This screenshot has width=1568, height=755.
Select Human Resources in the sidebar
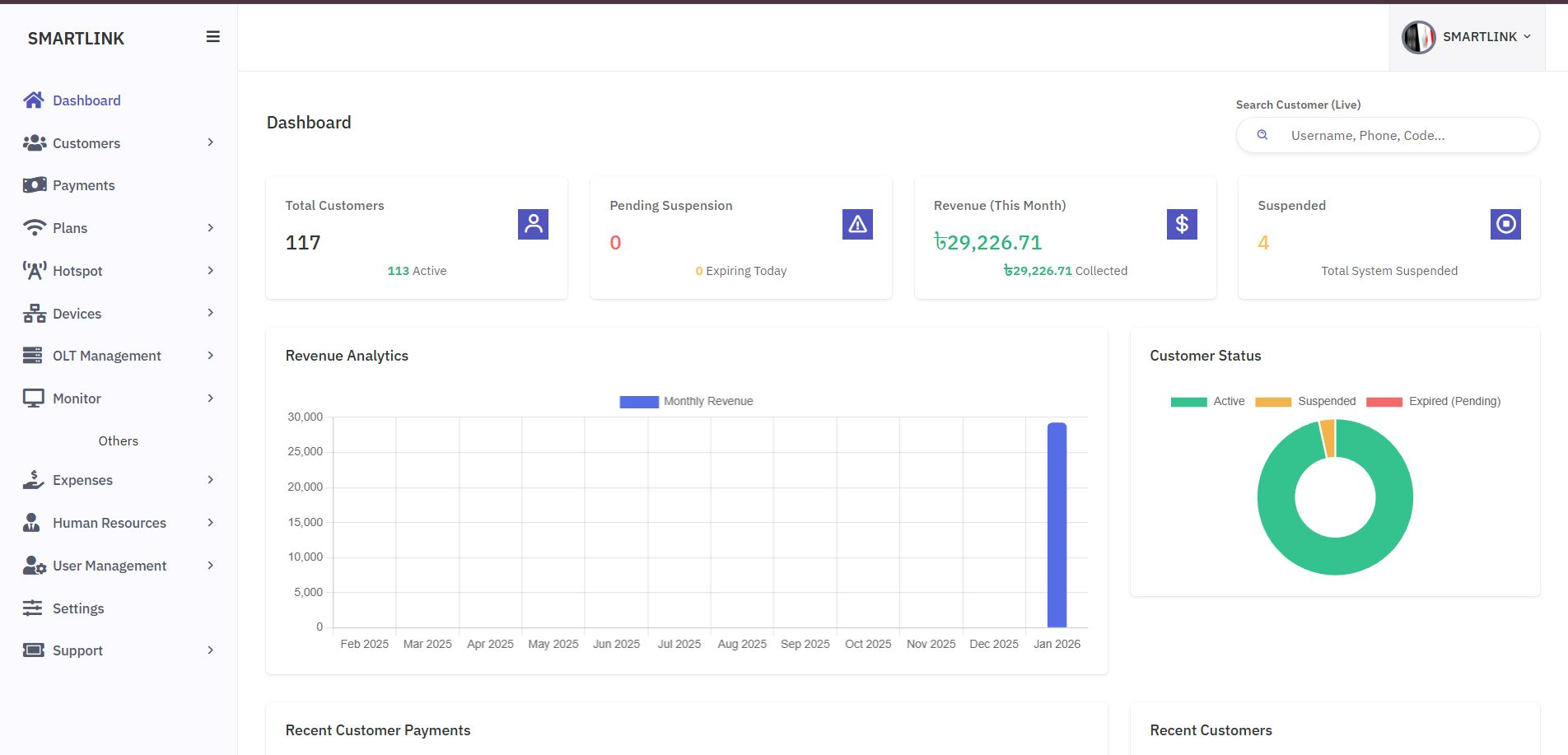(x=109, y=523)
